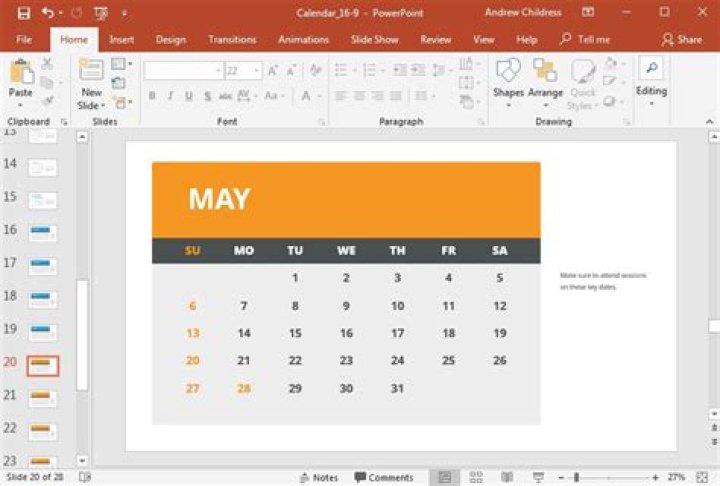Decrease list indent level
The height and width of the screenshot is (486, 720).
[x=399, y=70]
